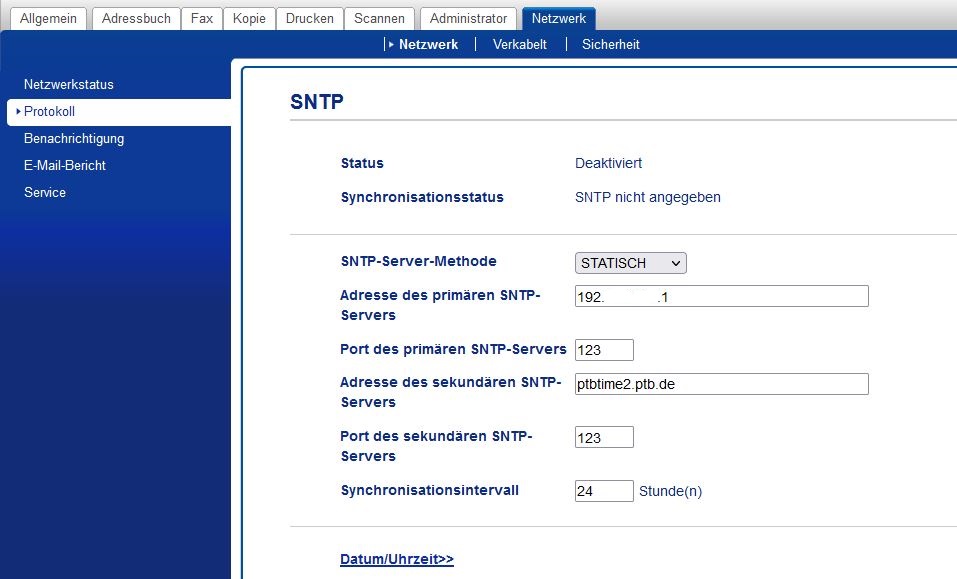Click the Synchronisationsintervall input field
Screen dimensions: 957x579
click(x=604, y=491)
